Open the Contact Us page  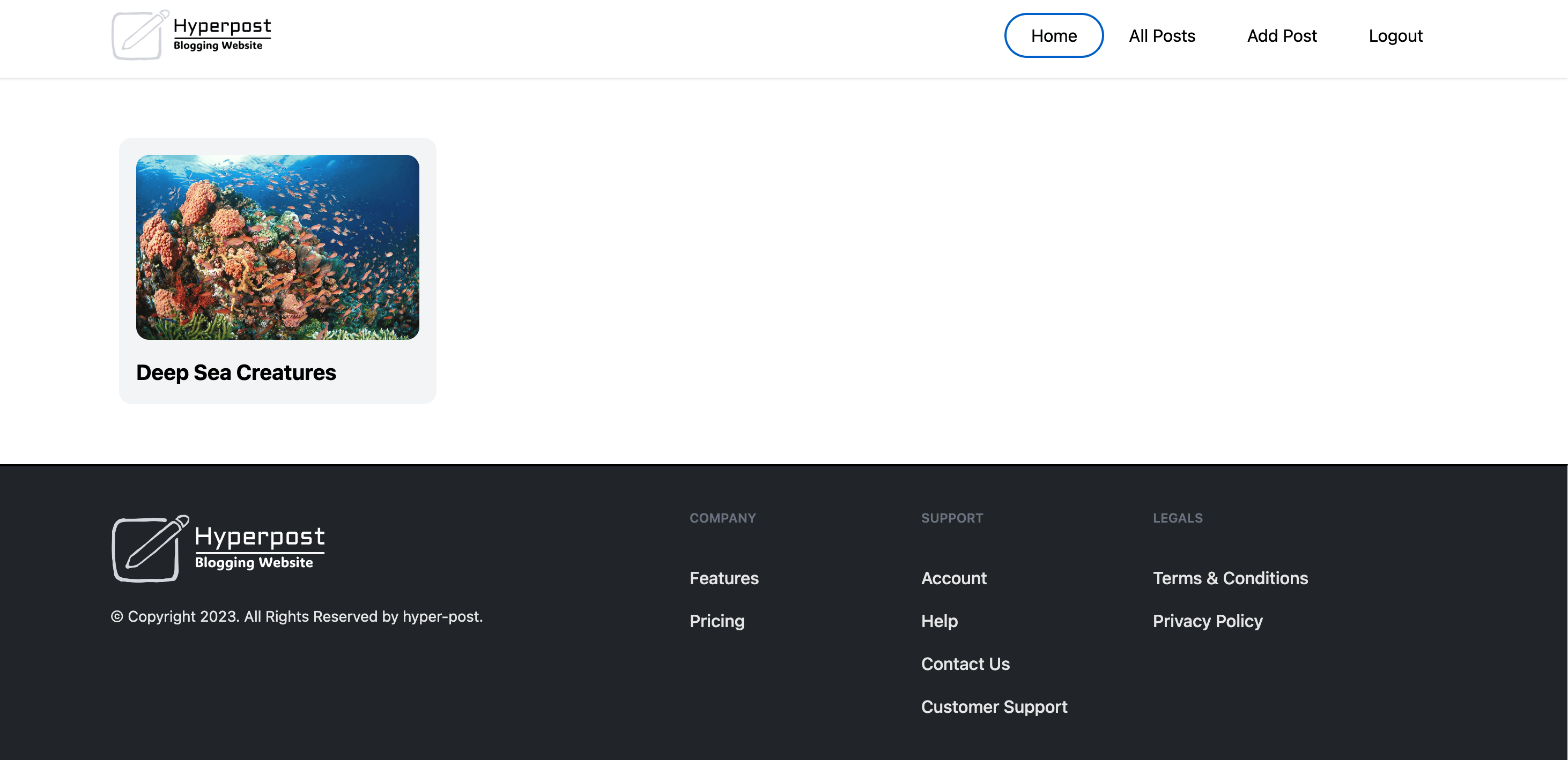(x=965, y=663)
